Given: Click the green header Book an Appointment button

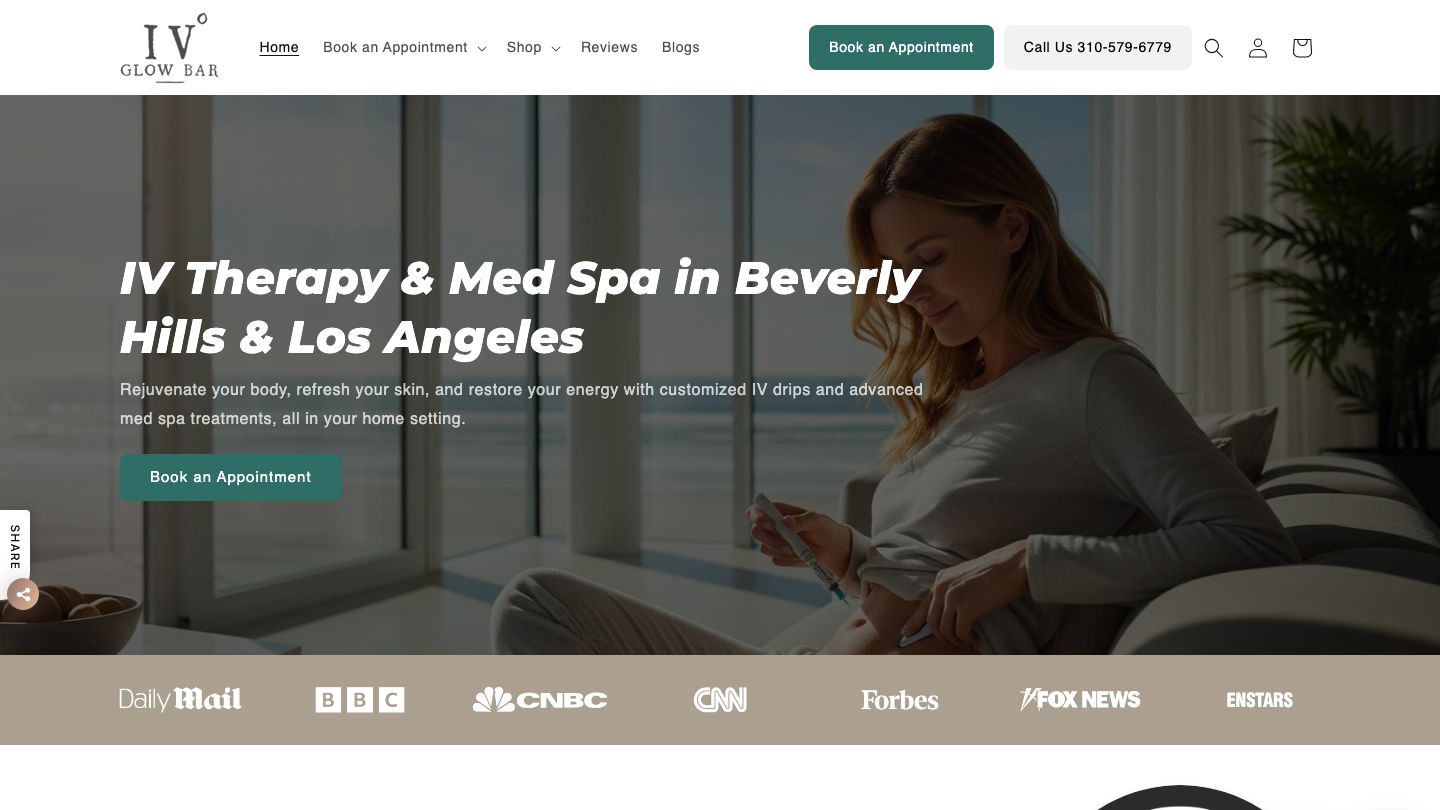Looking at the screenshot, I should coord(901,47).
